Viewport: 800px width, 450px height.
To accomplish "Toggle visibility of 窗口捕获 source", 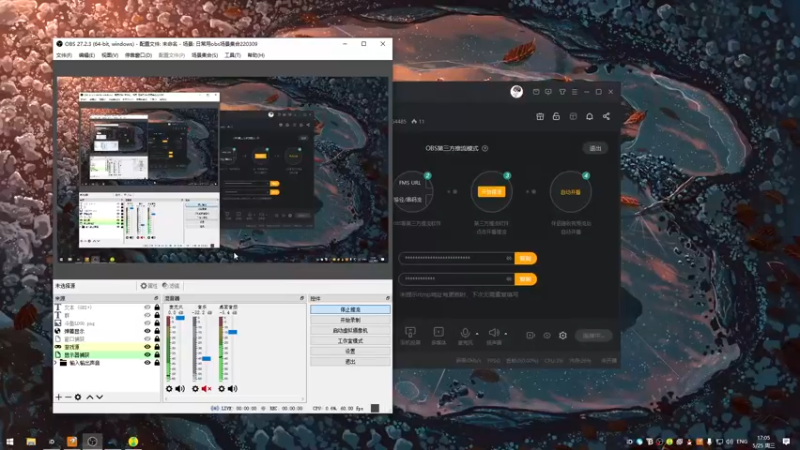I will tap(147, 339).
